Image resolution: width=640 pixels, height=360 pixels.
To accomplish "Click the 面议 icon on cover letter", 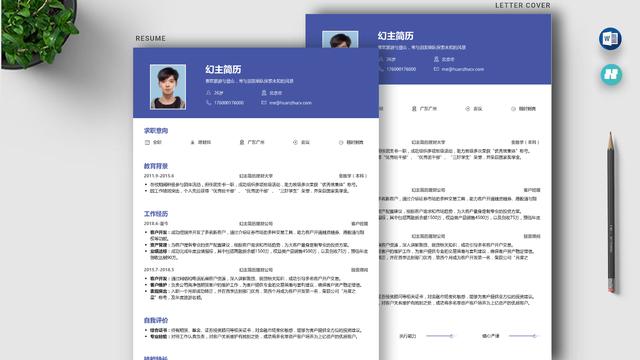I will point(467,109).
